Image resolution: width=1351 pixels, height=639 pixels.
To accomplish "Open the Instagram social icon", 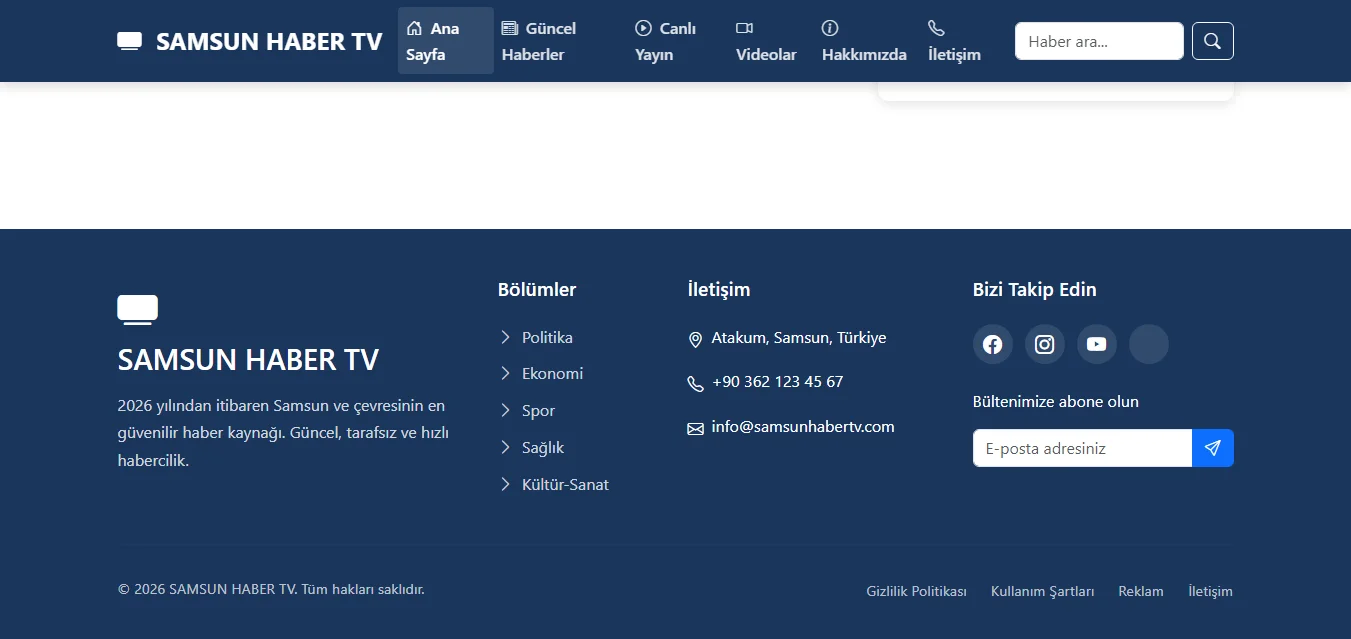I will [1044, 344].
